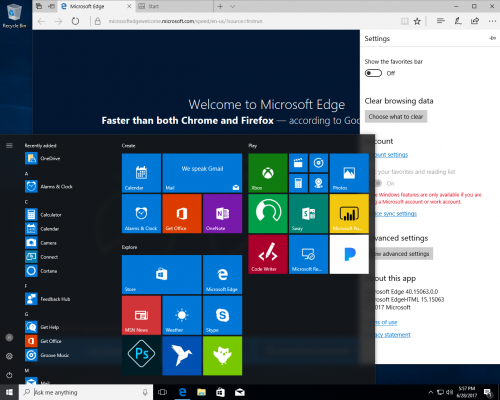Show hidden system tray icons chevron
Screen dimensions: 500x400
point(430,392)
